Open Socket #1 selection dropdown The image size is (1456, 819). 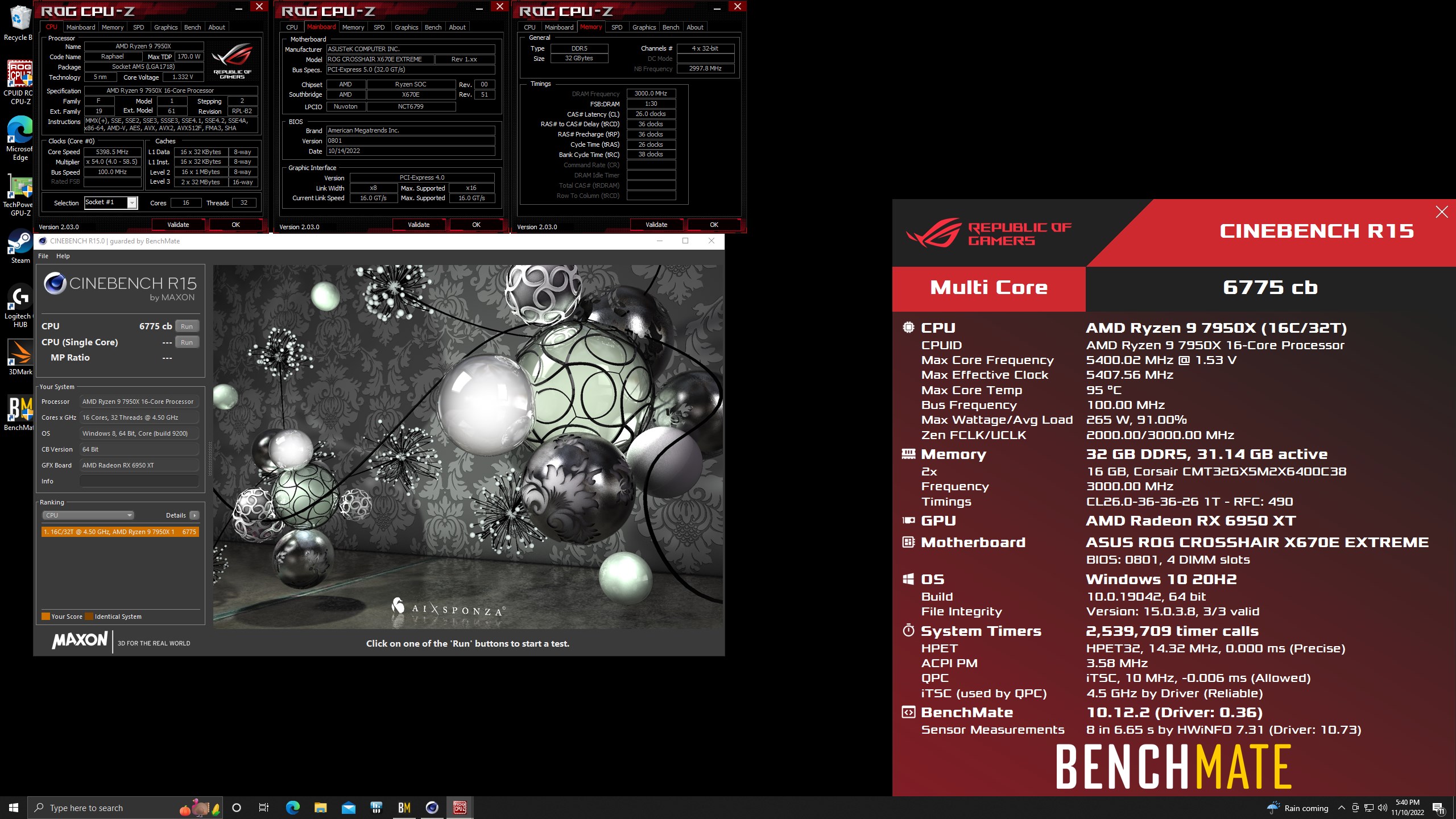(111, 202)
